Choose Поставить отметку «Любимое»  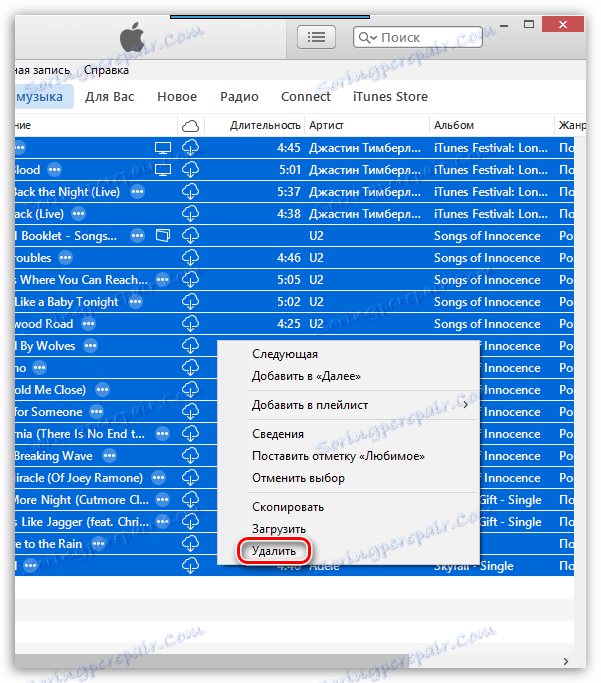[x=338, y=456]
